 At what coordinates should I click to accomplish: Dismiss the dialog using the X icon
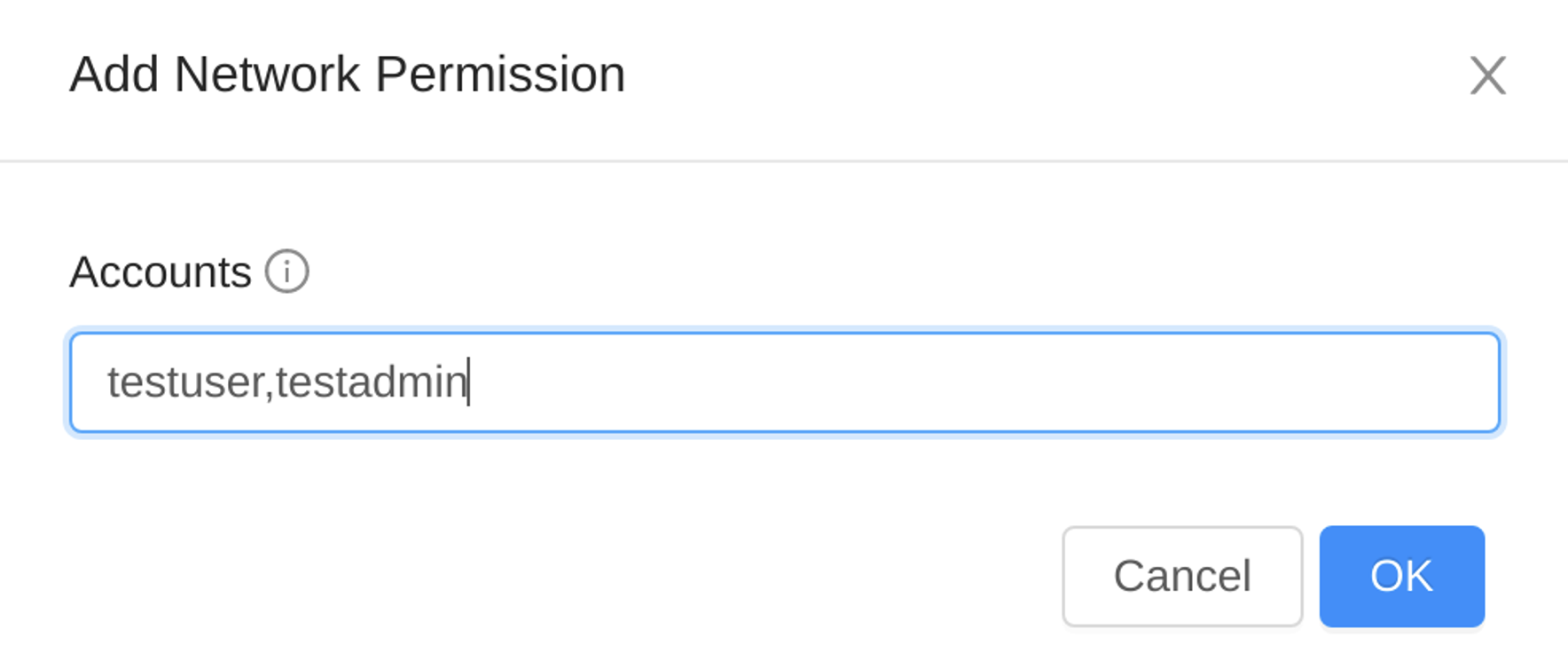tap(1487, 75)
